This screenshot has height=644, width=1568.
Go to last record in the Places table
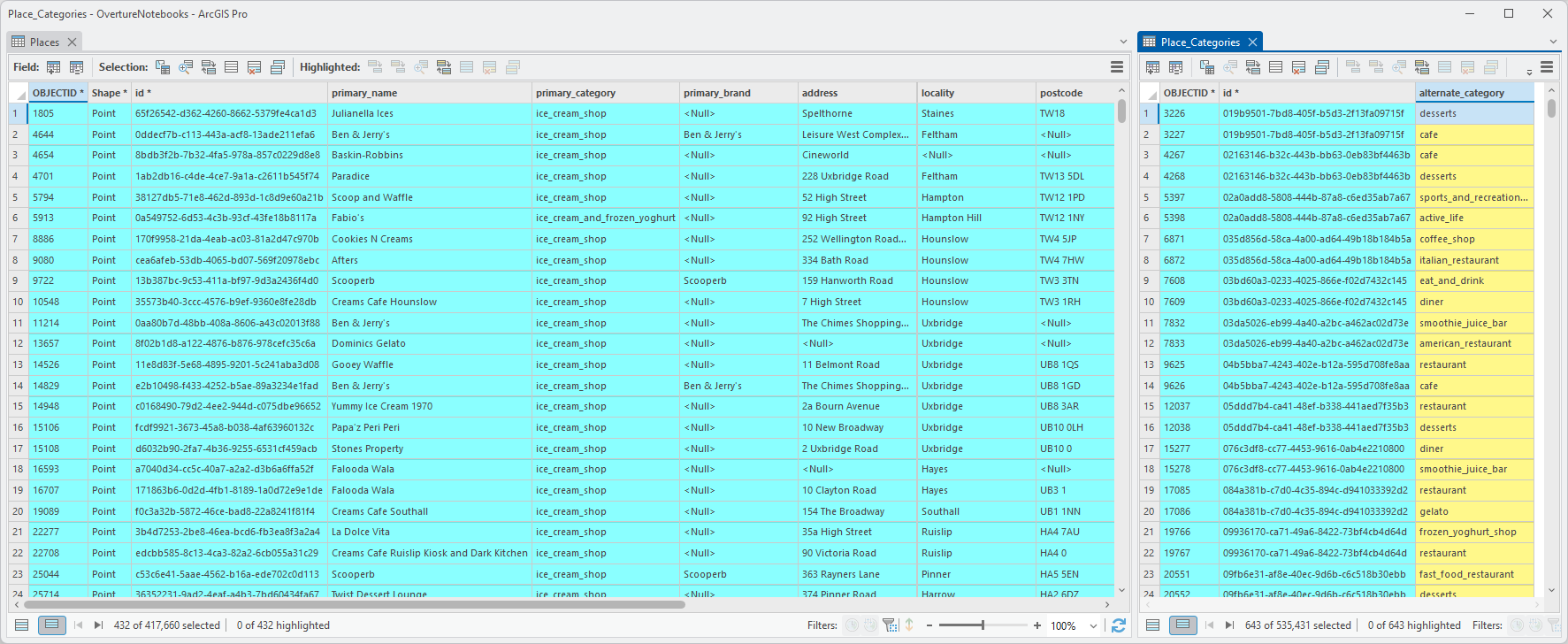98,625
